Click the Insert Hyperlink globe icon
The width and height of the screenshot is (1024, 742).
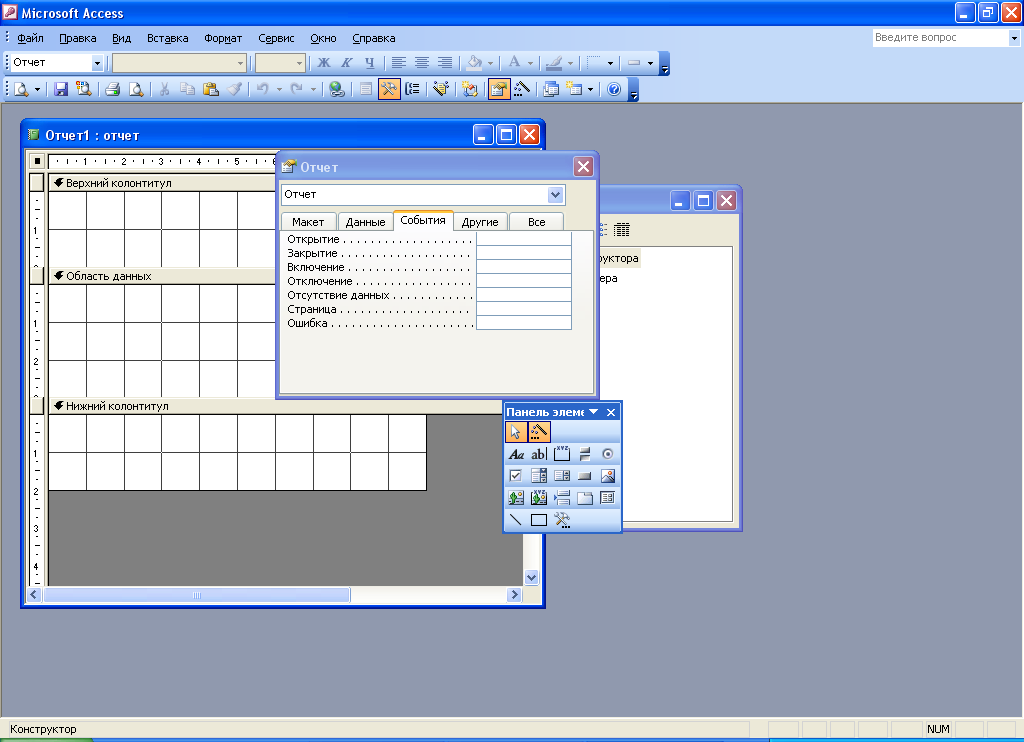pyautogui.click(x=336, y=89)
